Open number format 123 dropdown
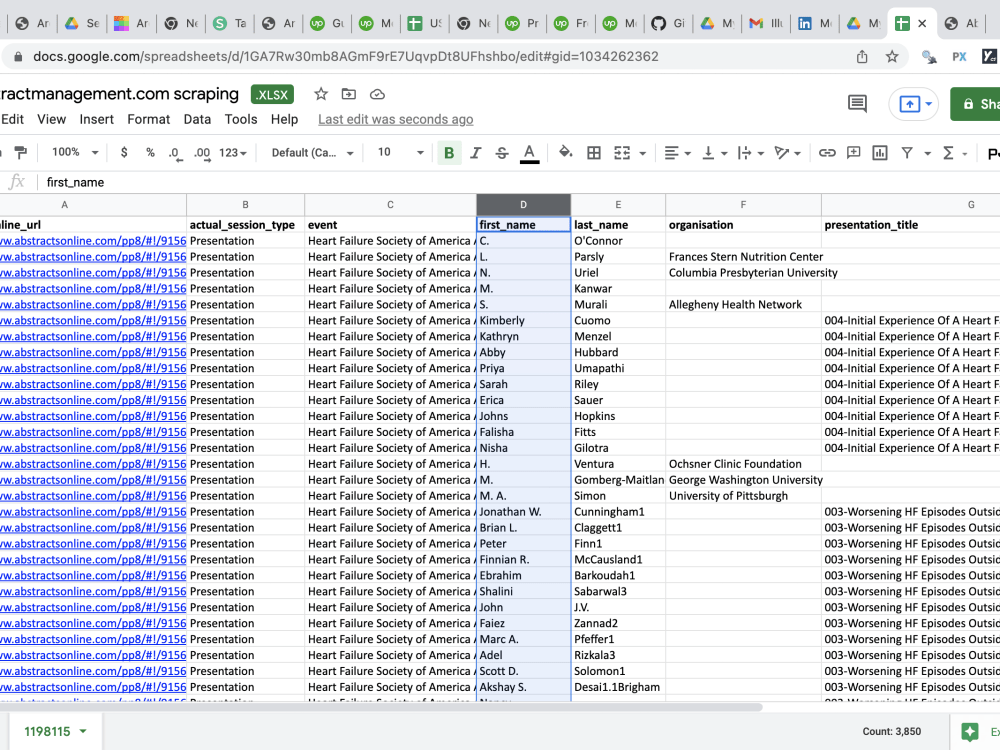The height and width of the screenshot is (750, 1000). tap(233, 153)
